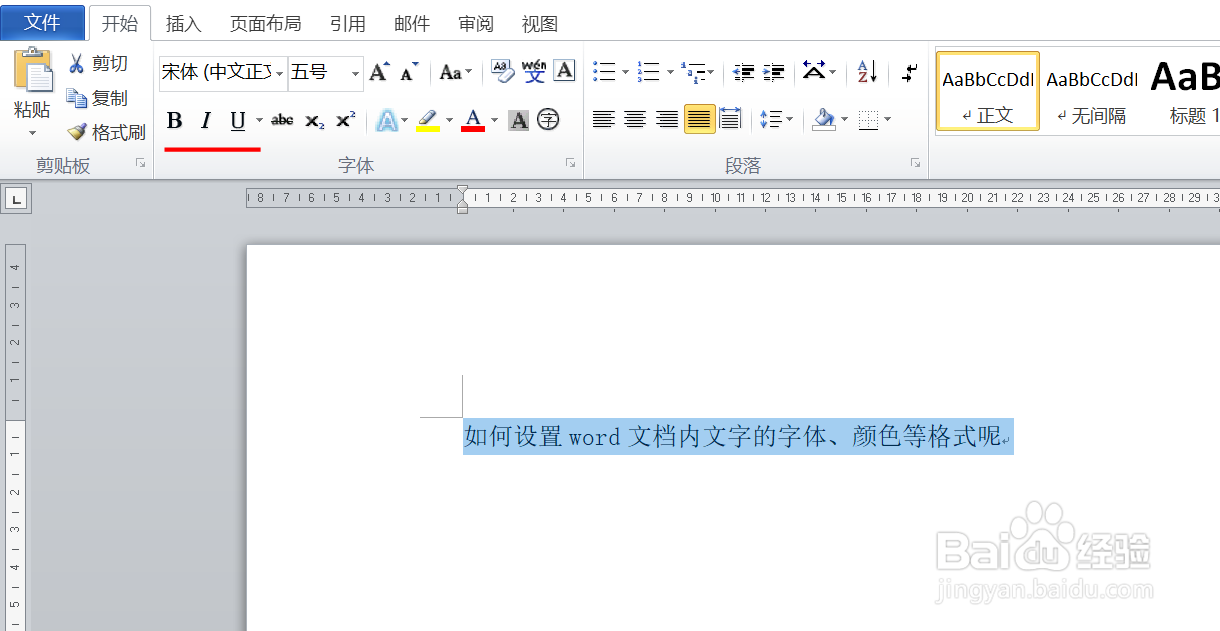This screenshot has width=1220, height=631.
Task: Toggle Subscript formatting
Action: pyautogui.click(x=315, y=120)
